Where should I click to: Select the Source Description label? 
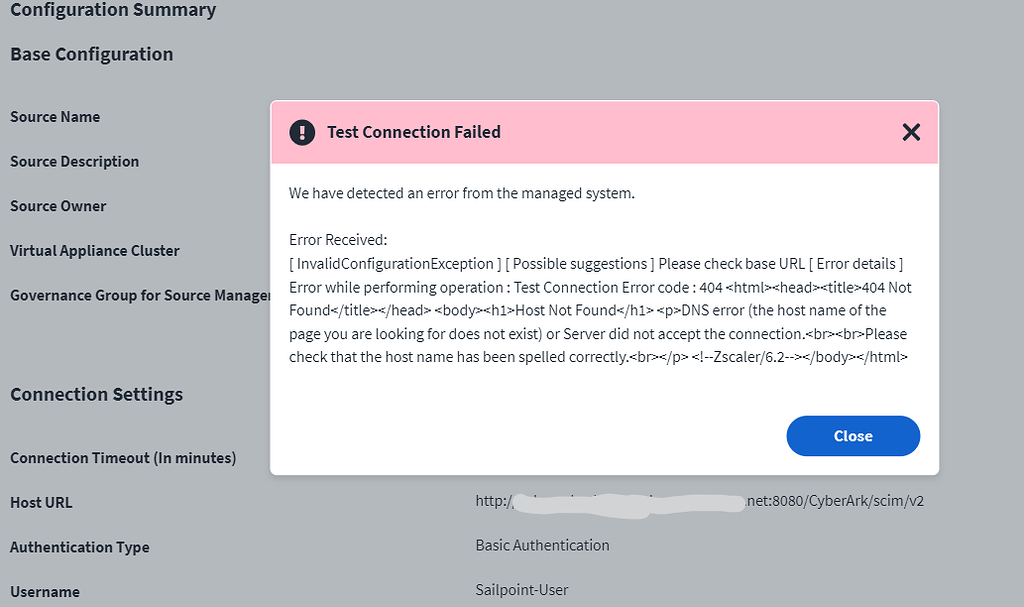(x=75, y=162)
